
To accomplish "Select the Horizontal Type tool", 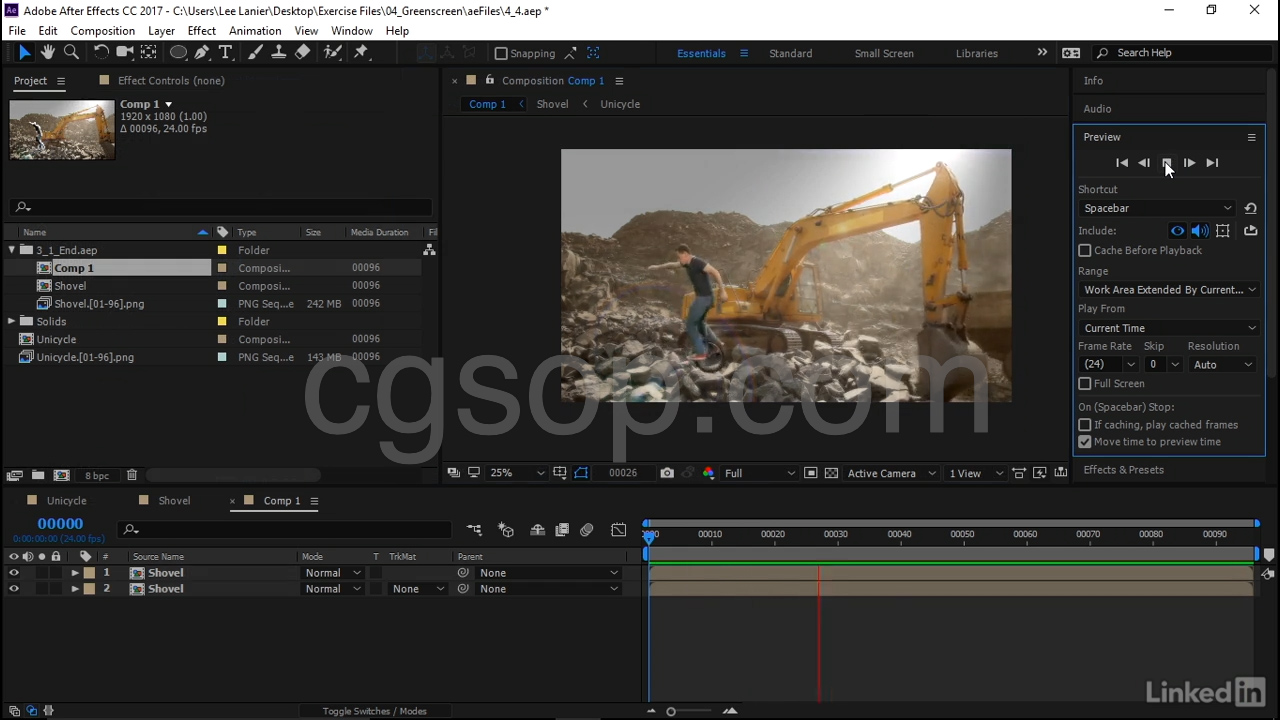I will point(226,53).
